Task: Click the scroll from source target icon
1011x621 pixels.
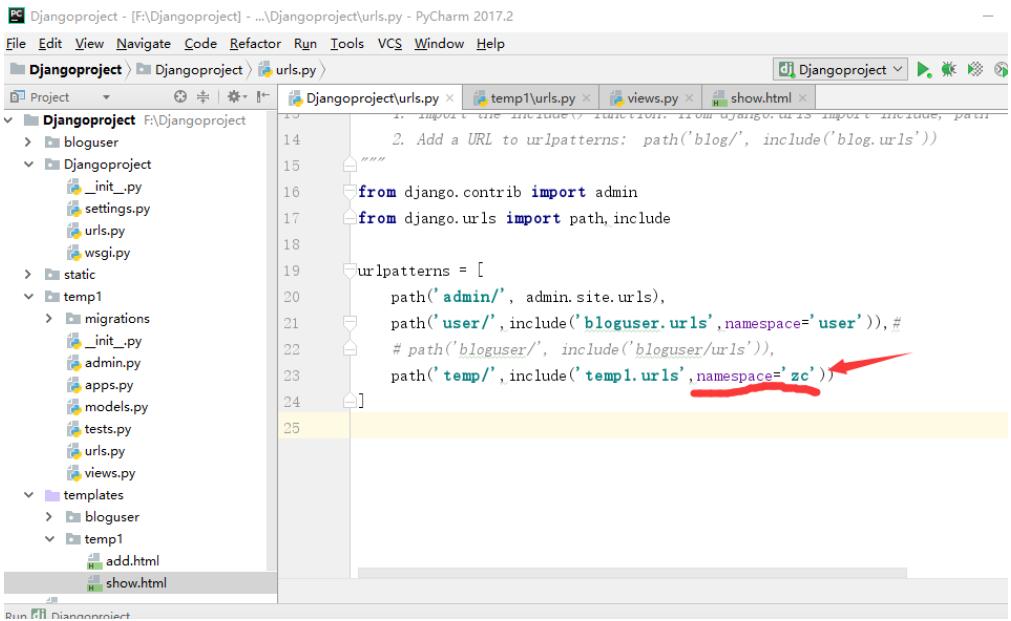Action: coord(180,97)
